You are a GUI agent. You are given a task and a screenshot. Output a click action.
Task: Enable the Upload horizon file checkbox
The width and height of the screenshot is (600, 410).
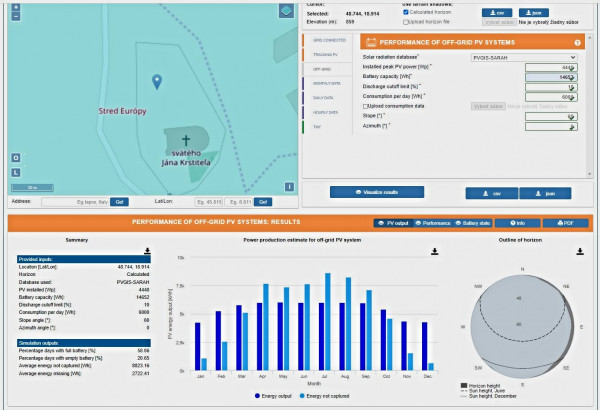click(406, 22)
